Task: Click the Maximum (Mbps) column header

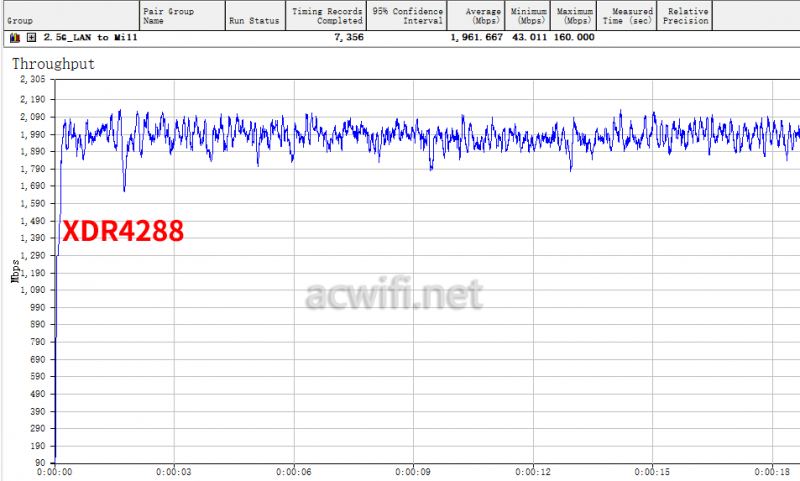Action: [573, 15]
